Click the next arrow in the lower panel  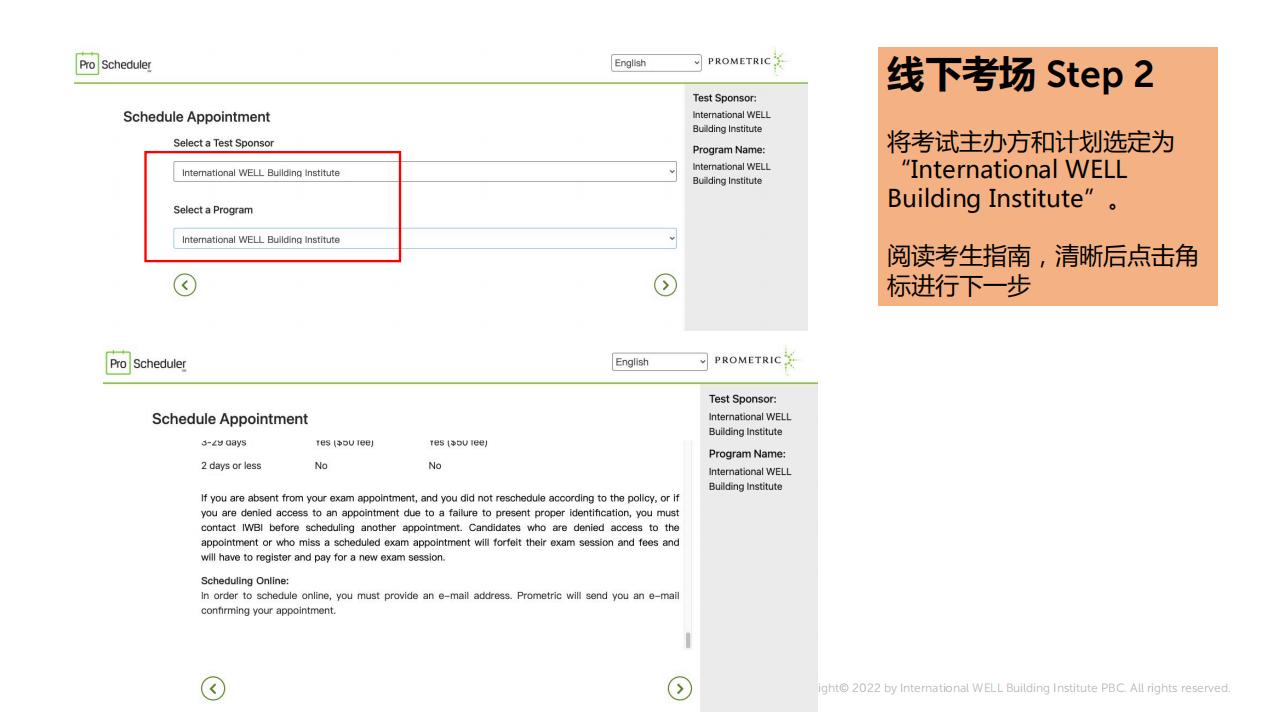(x=680, y=687)
